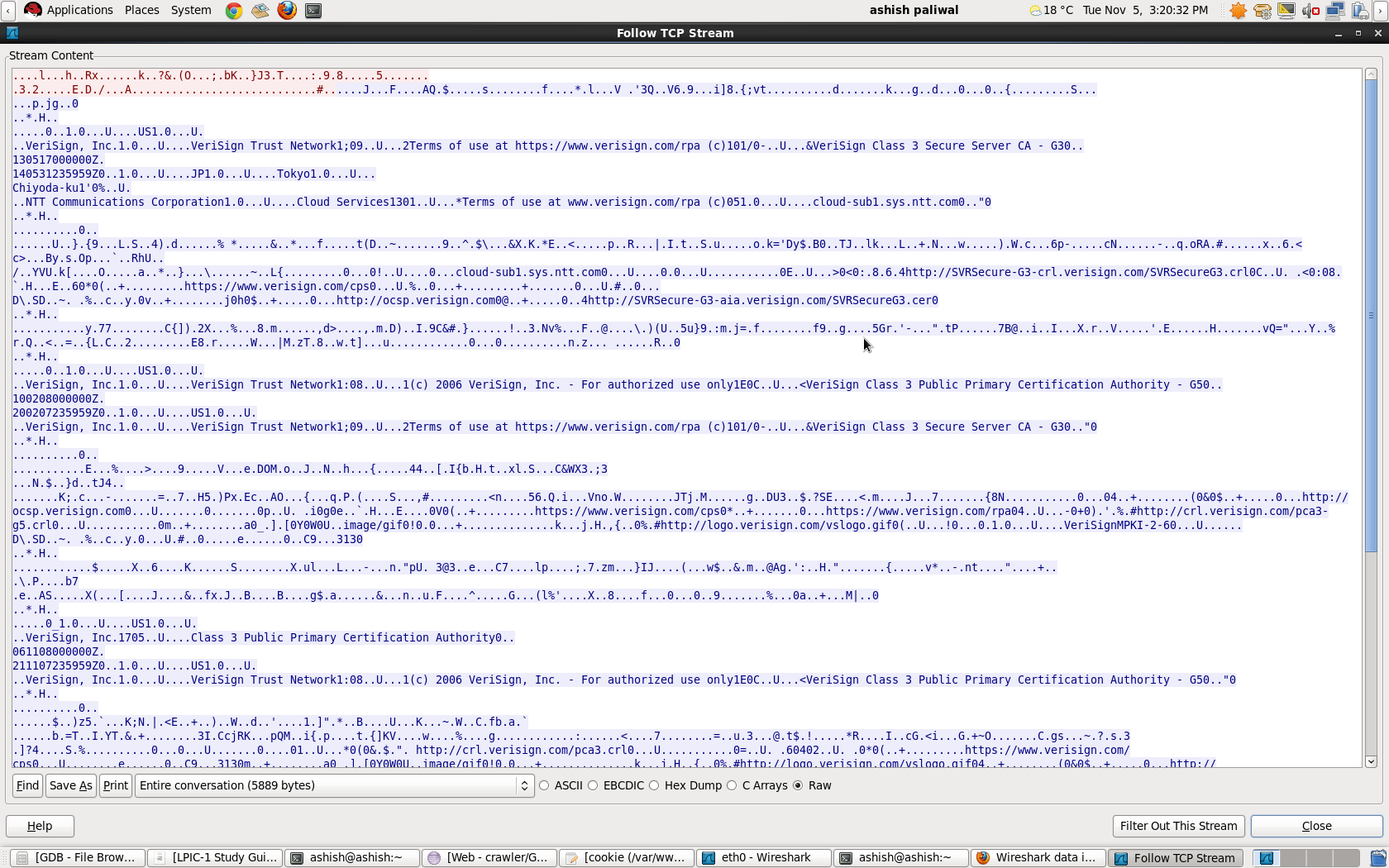Open the package box launcher beside Chrome
This screenshot has height=868, width=1389.
coord(260,11)
